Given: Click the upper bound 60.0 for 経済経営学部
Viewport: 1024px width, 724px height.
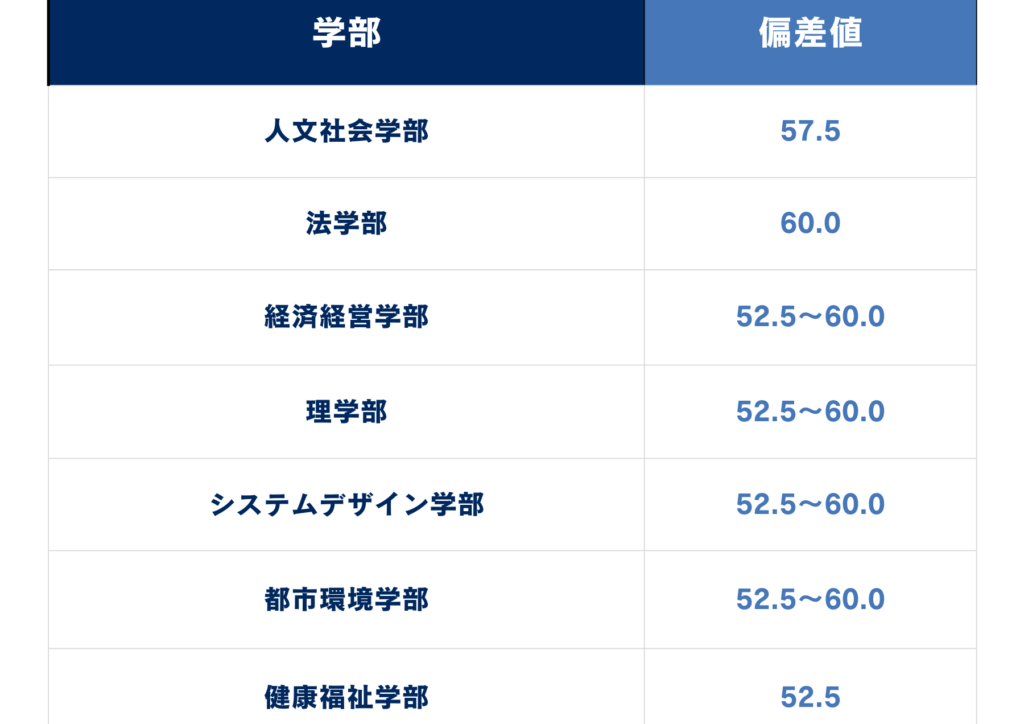Looking at the screenshot, I should (853, 317).
